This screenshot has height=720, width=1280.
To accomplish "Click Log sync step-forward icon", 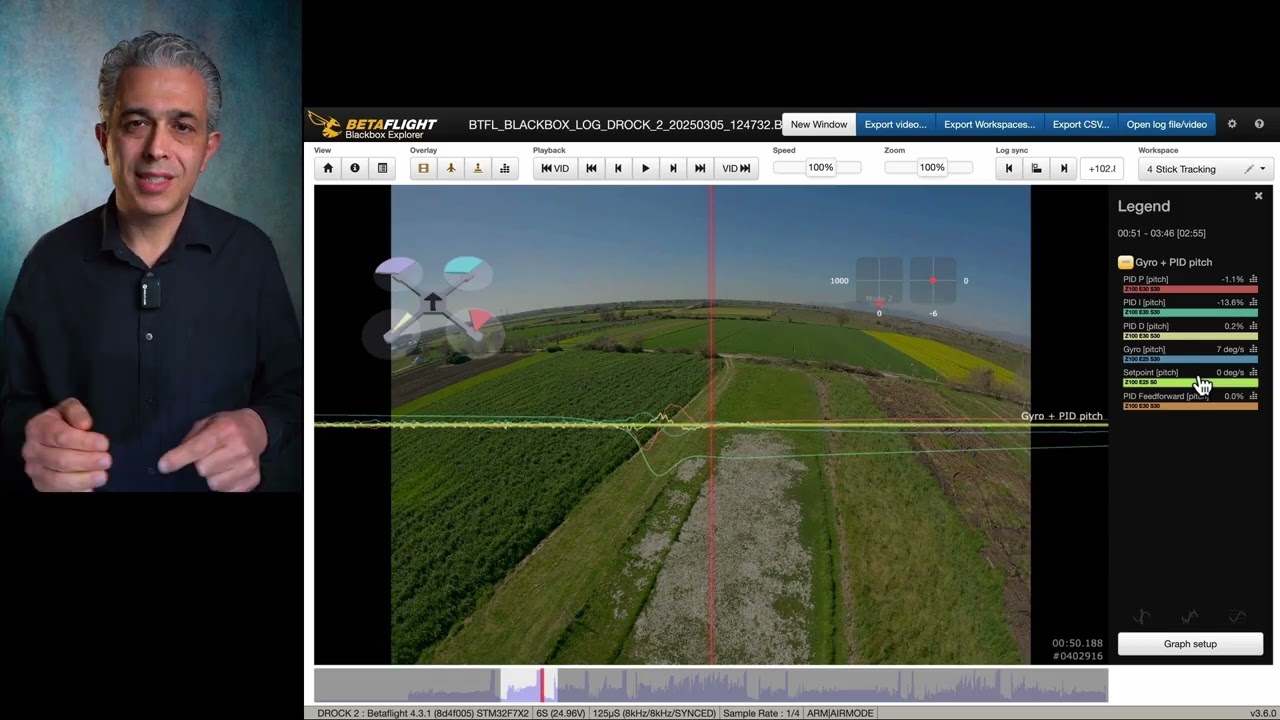I will tap(1064, 168).
